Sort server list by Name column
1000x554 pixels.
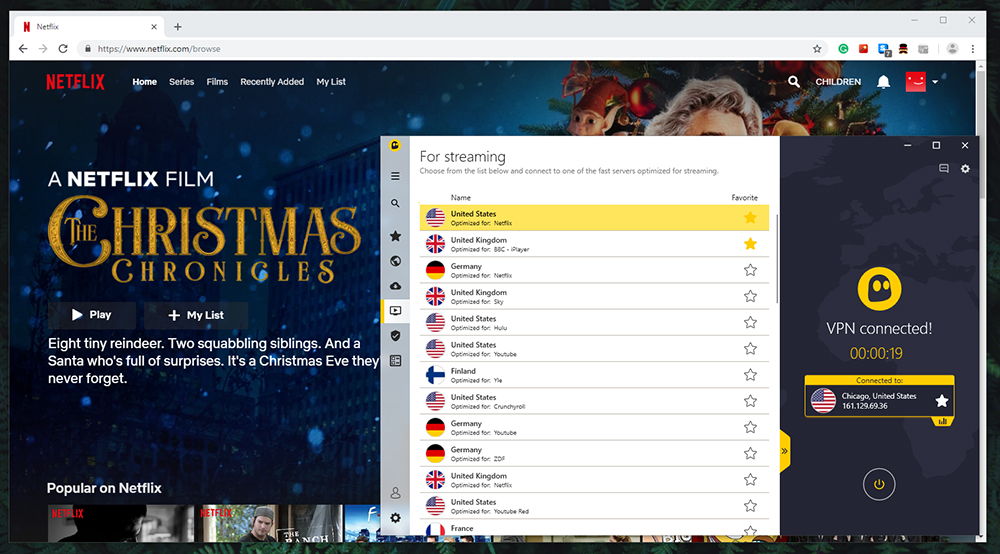(x=460, y=198)
